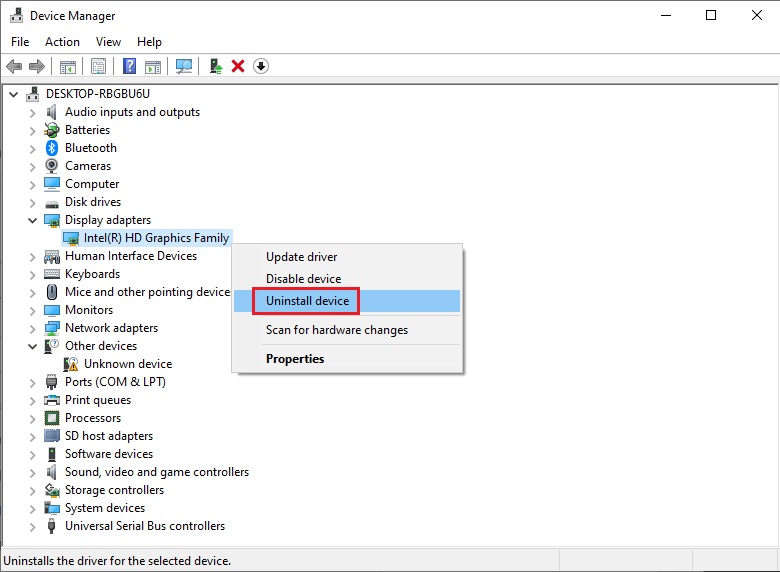The image size is (780, 572).
Task: Collapse the DESKTOP-RBGBU6U root node
Action: point(13,94)
